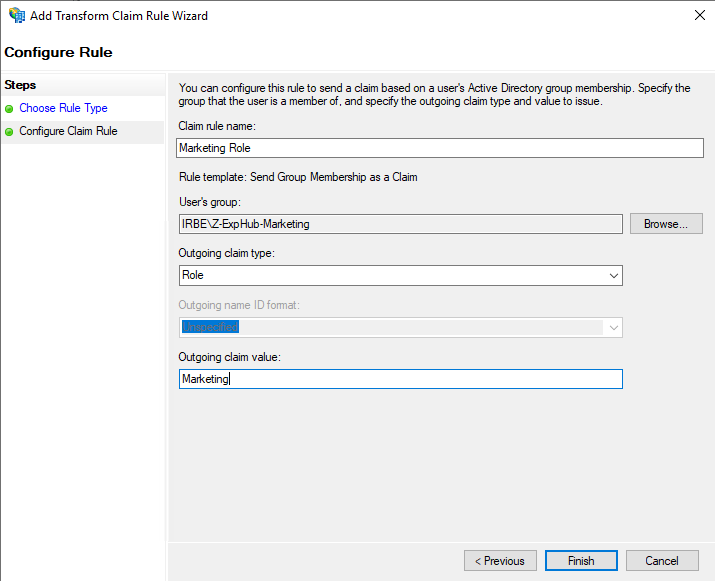This screenshot has width=715, height=581.
Task: Go back with the Previous button
Action: pyautogui.click(x=500, y=560)
